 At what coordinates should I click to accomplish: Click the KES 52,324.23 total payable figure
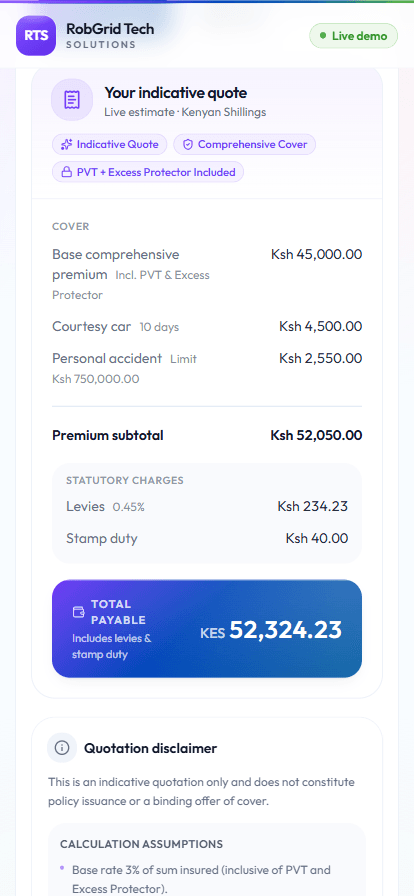[x=271, y=630]
